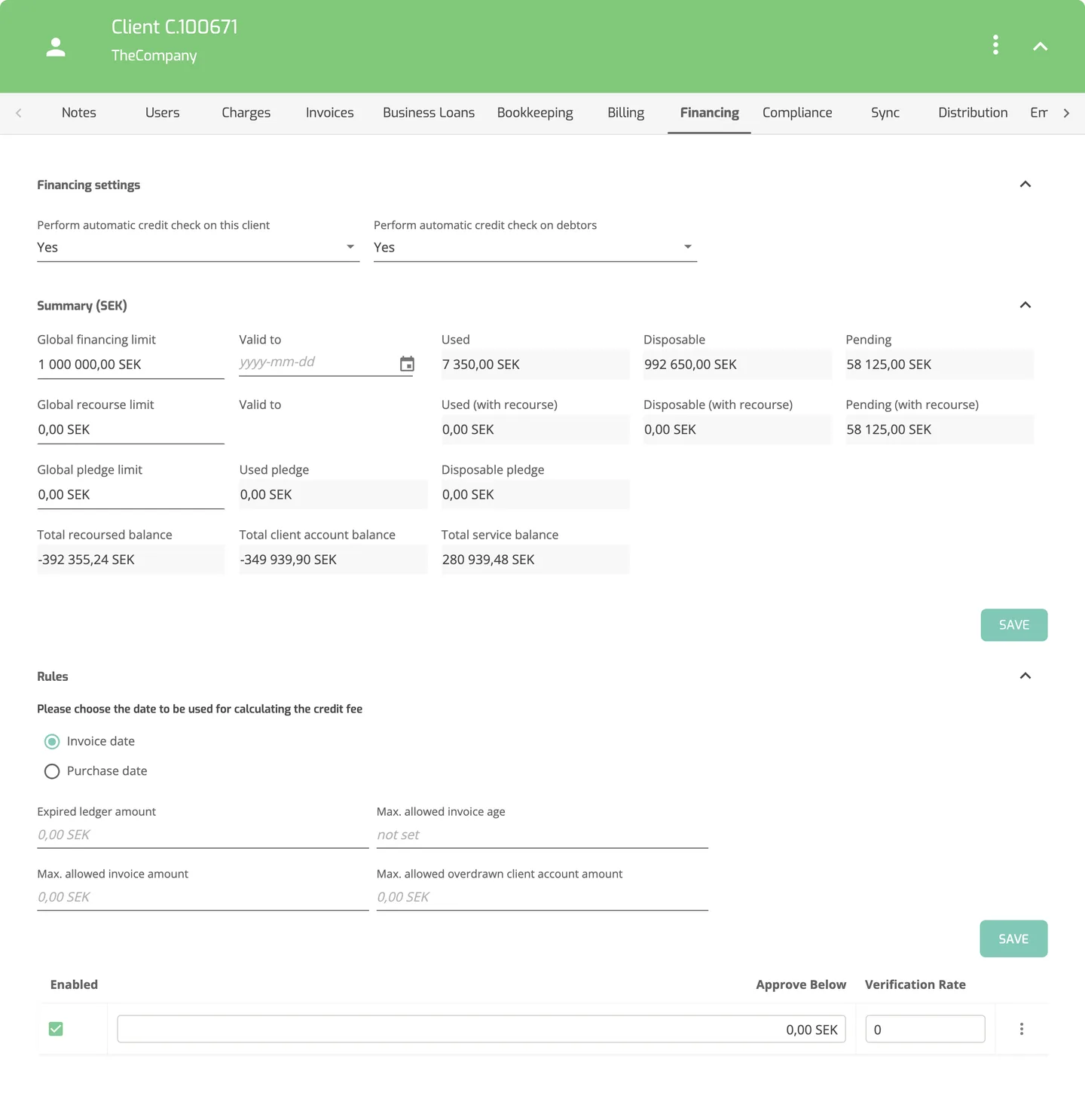Image resolution: width=1085 pixels, height=1120 pixels.
Task: Open automatic credit check on client dropdown
Action: 198,247
